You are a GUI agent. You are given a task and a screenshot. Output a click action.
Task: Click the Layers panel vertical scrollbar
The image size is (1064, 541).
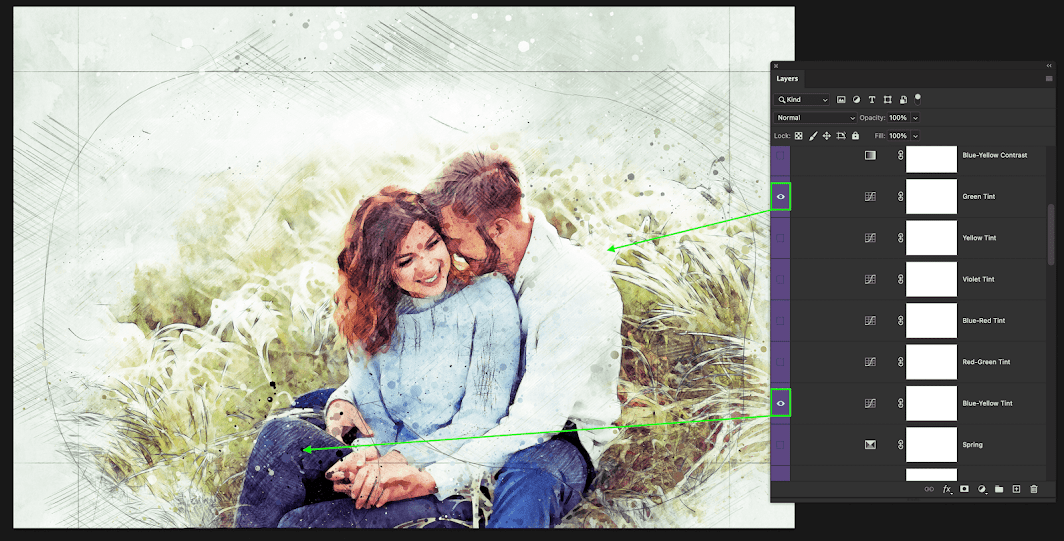coord(1052,234)
